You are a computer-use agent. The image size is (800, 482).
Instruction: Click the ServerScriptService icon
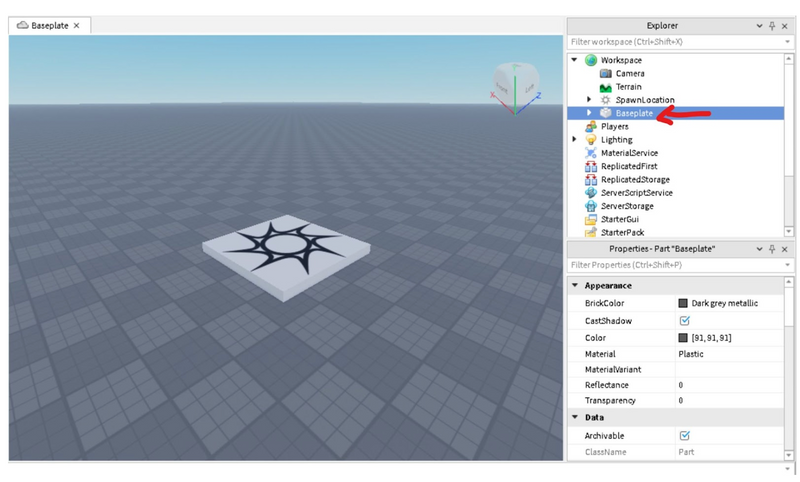pyautogui.click(x=591, y=193)
